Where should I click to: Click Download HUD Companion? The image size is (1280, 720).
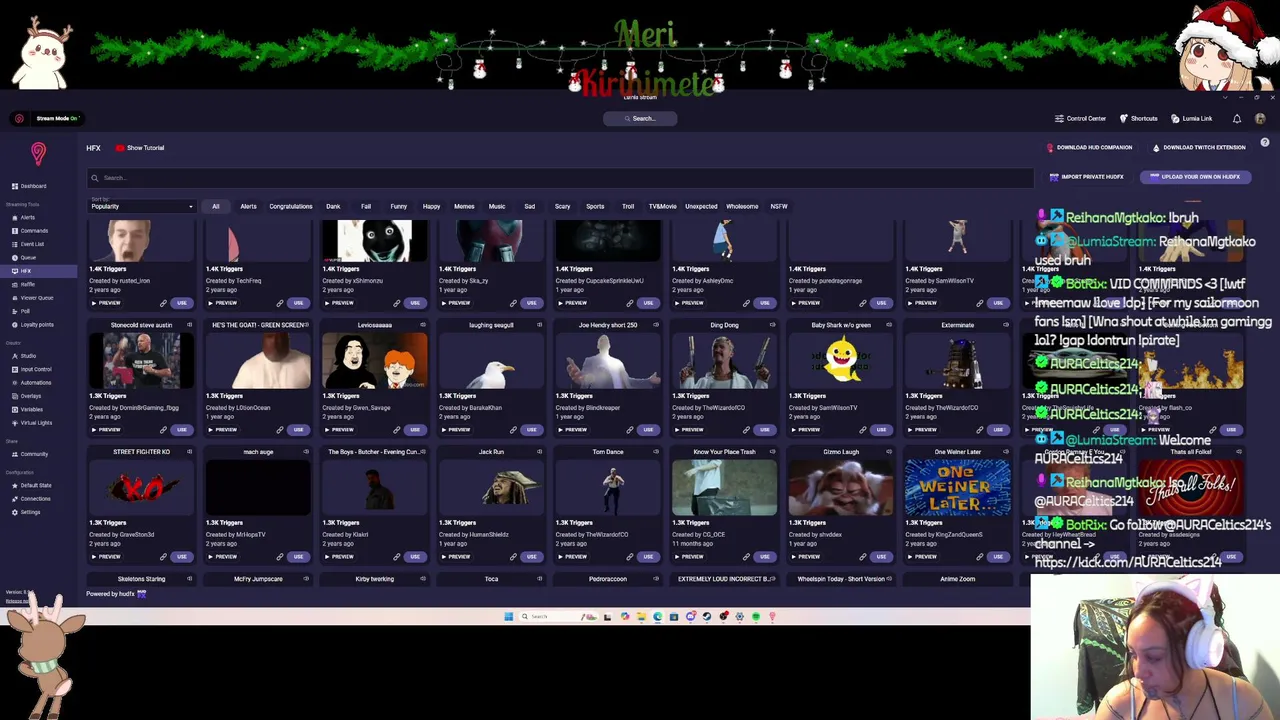tap(1089, 147)
